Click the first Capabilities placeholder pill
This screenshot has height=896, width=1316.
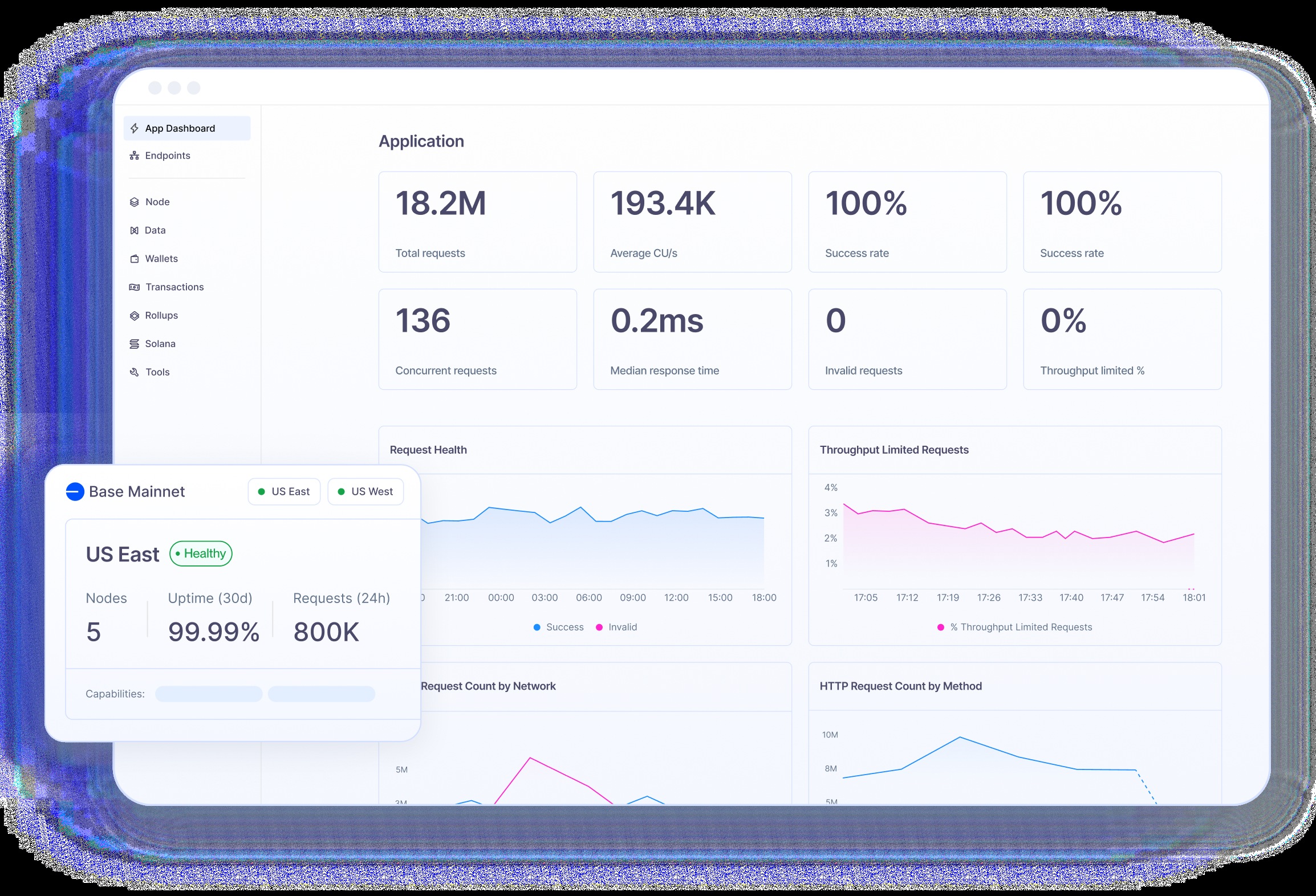click(x=209, y=694)
